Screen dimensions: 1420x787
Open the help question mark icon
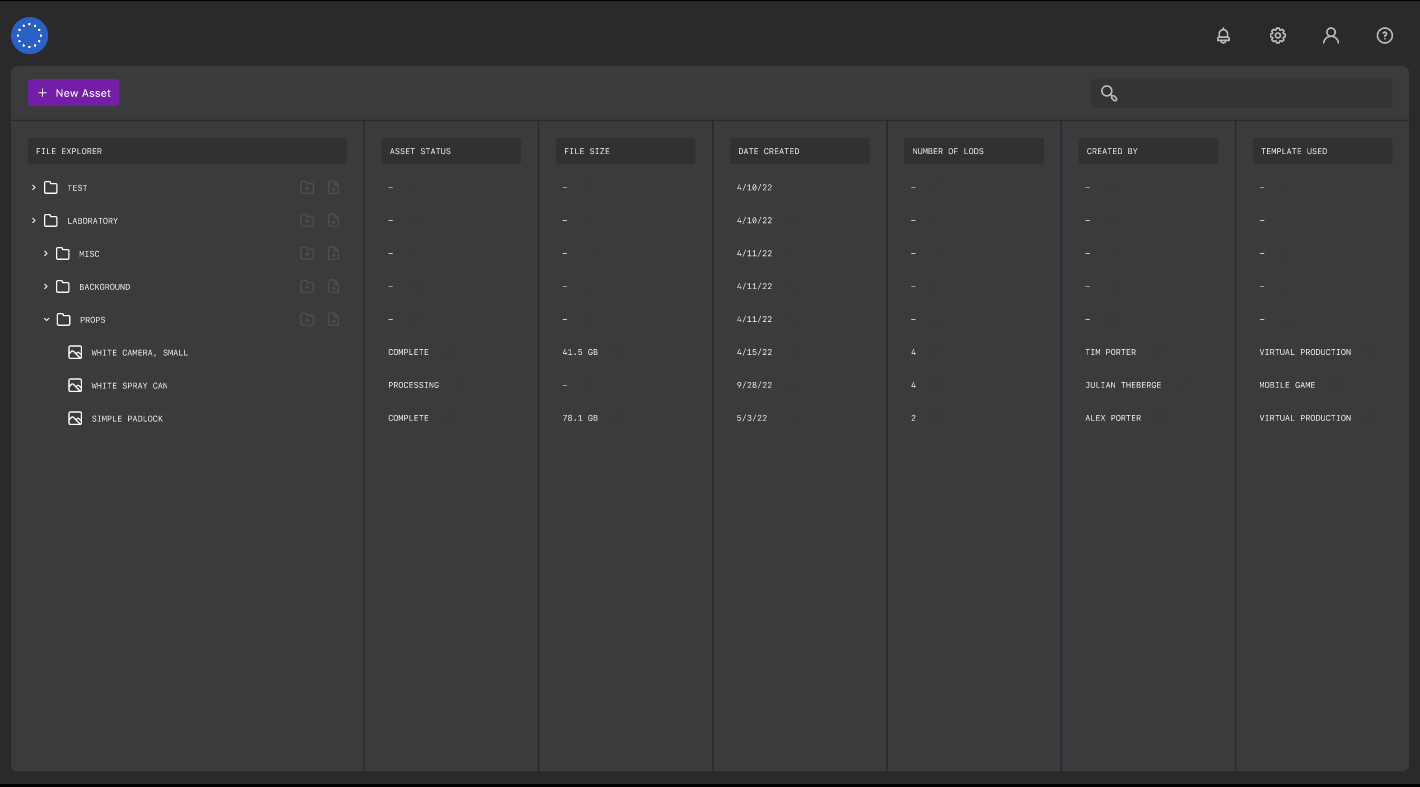click(x=1385, y=35)
